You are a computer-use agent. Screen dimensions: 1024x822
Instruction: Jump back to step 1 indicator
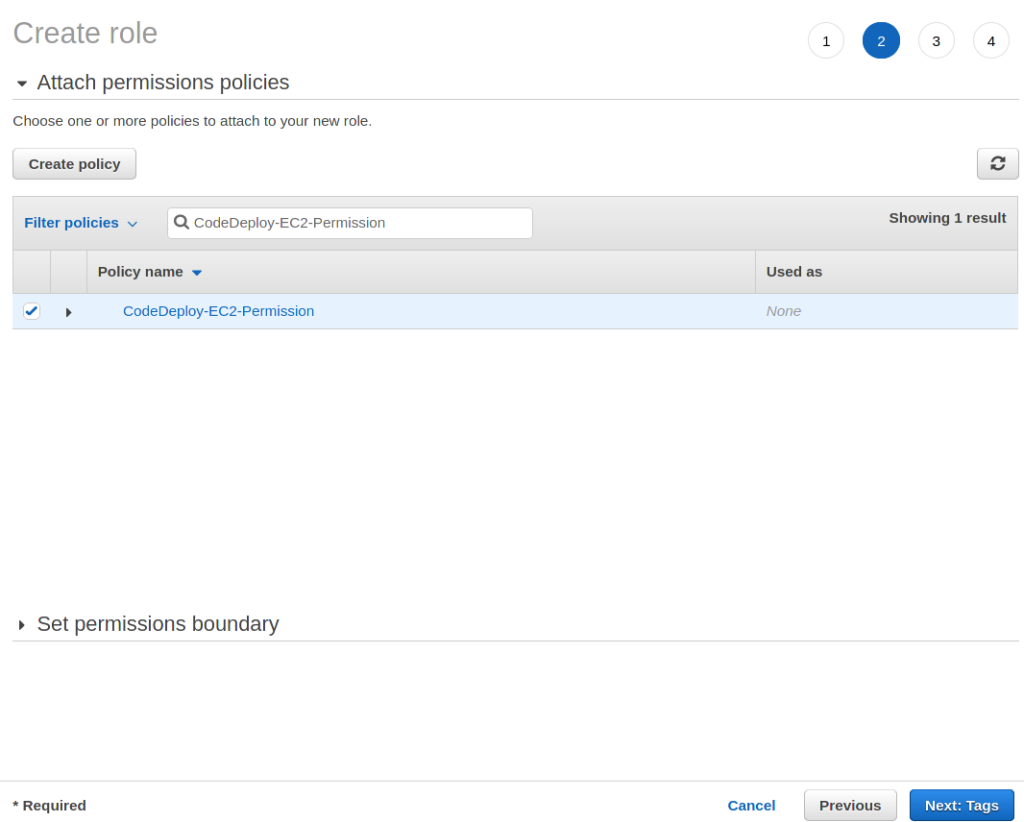point(825,40)
